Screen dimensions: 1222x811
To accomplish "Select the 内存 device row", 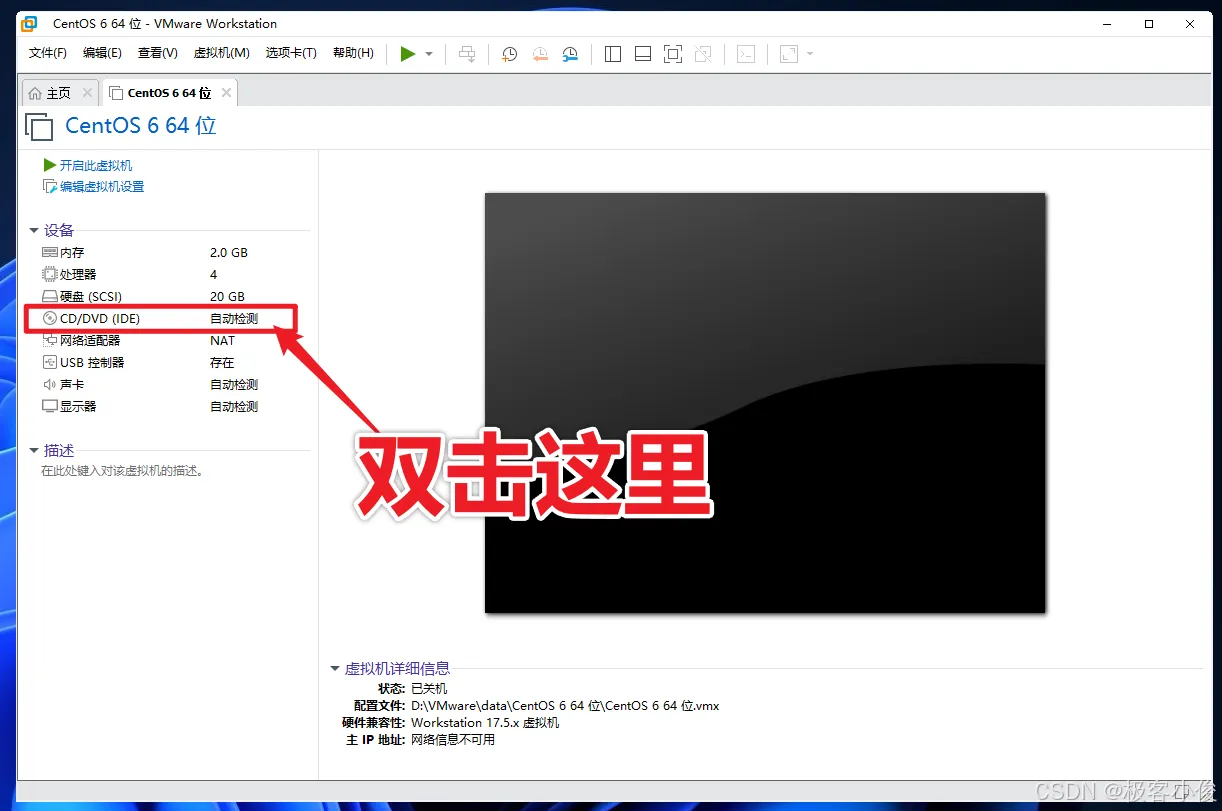I will point(168,253).
